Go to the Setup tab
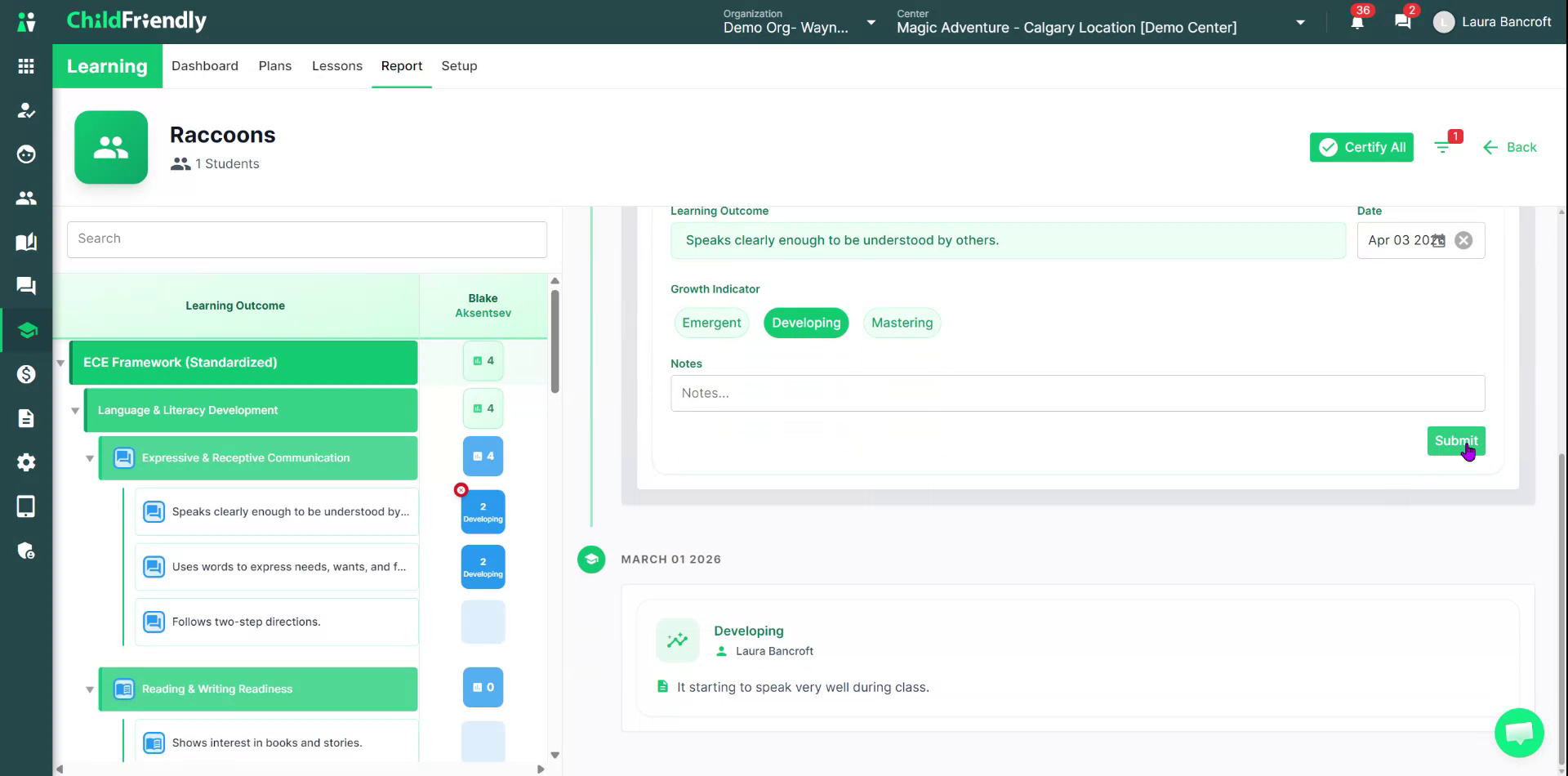The height and width of the screenshot is (776, 1568). pyautogui.click(x=459, y=66)
